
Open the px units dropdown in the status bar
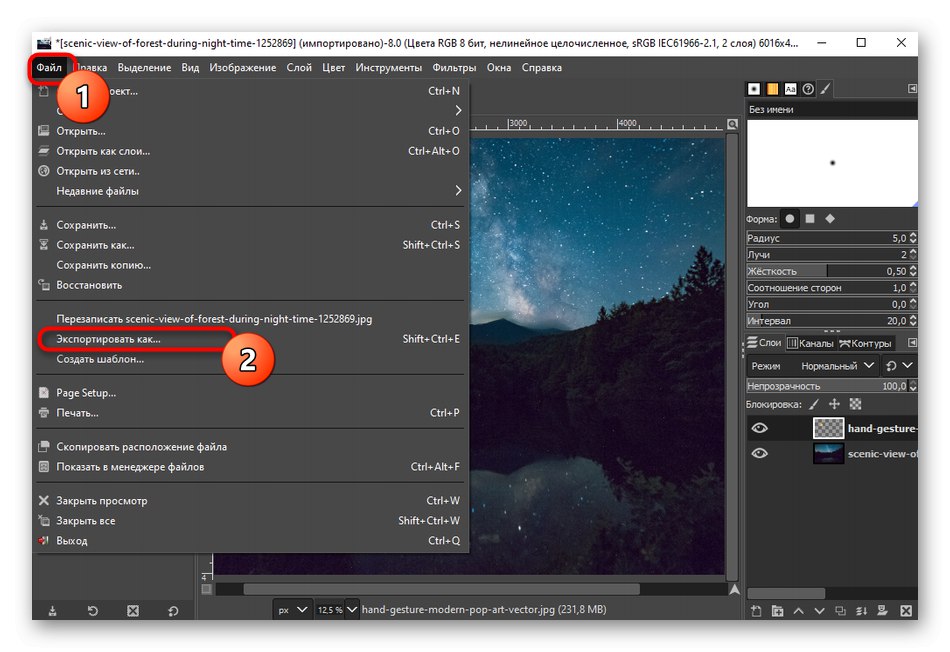pyautogui.click(x=292, y=610)
